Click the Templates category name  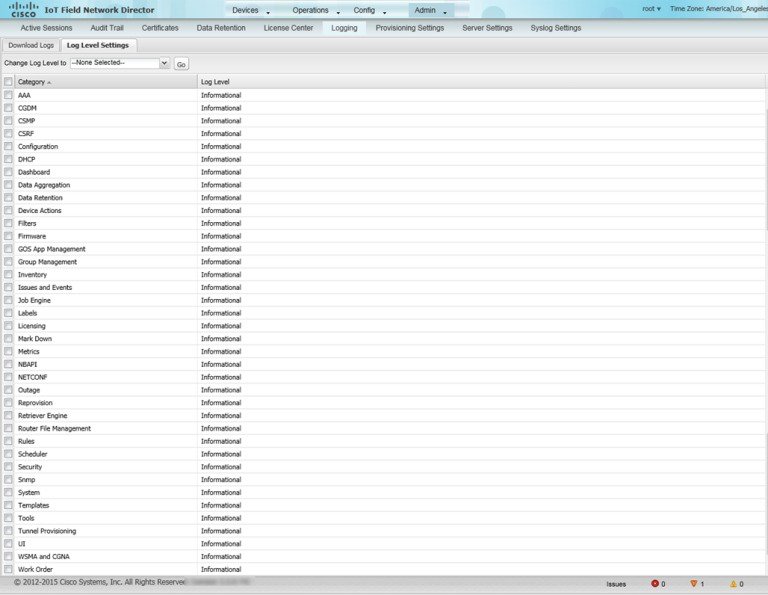click(x=33, y=505)
